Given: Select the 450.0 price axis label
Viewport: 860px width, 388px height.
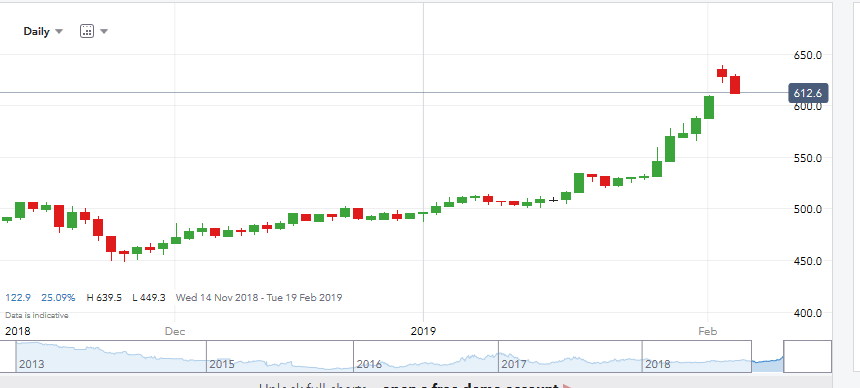Looking at the screenshot, I should tap(807, 261).
